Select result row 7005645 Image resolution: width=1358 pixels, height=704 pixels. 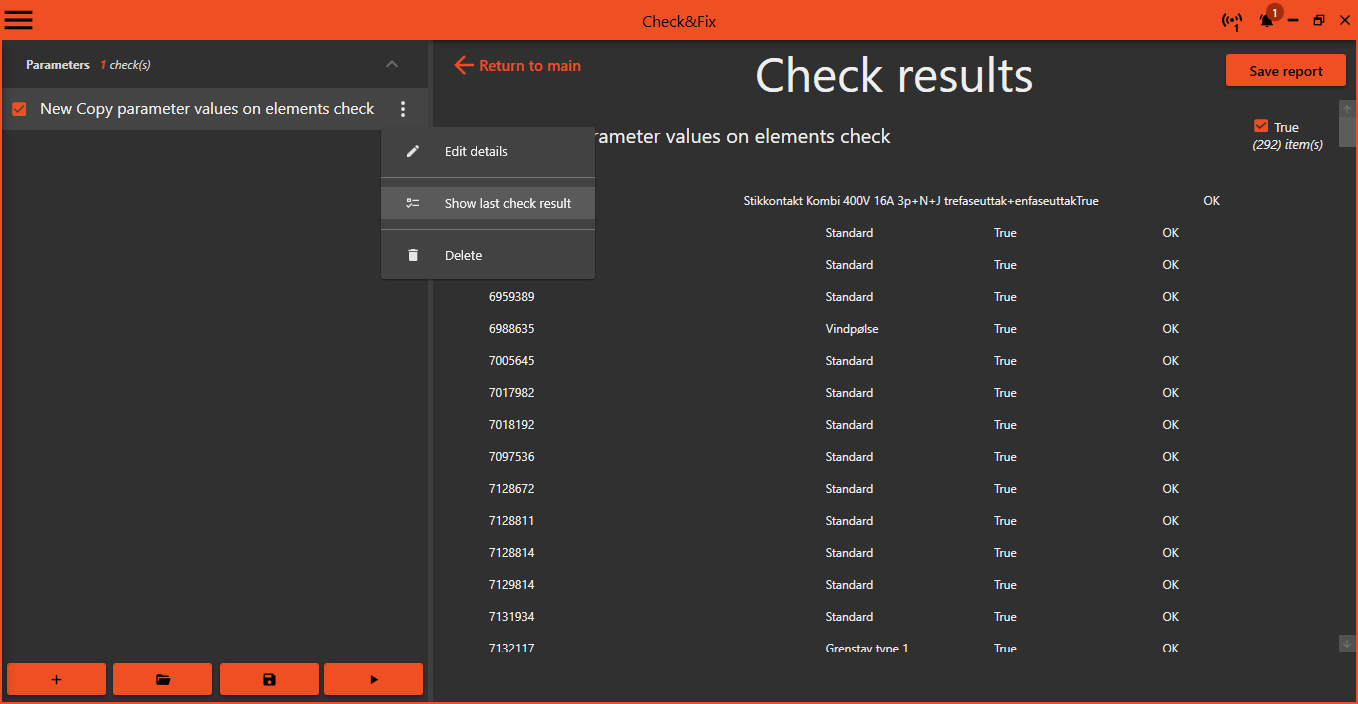pos(511,361)
